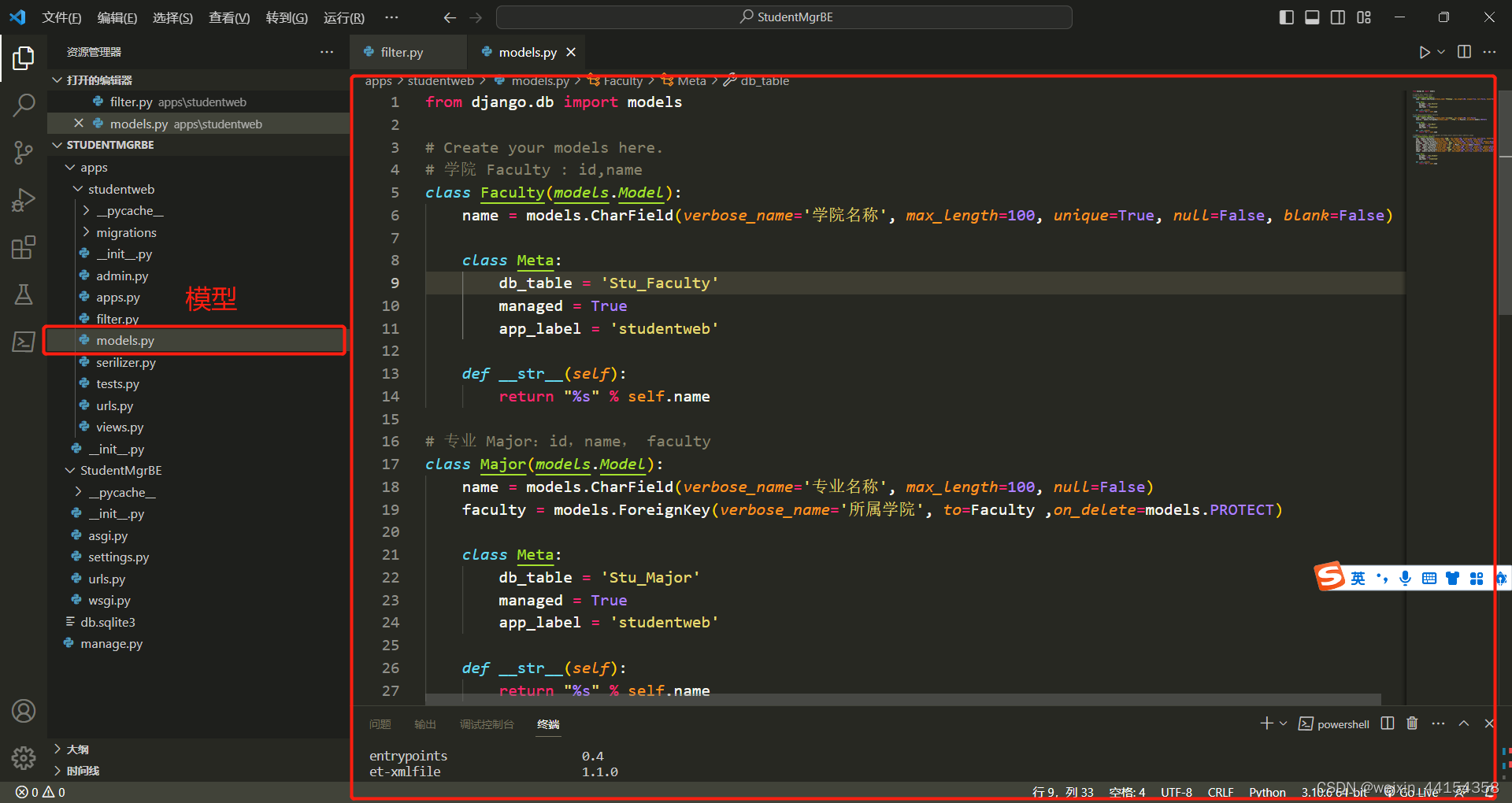Go back with the navigation arrow
The width and height of the screenshot is (1512, 803).
[450, 17]
